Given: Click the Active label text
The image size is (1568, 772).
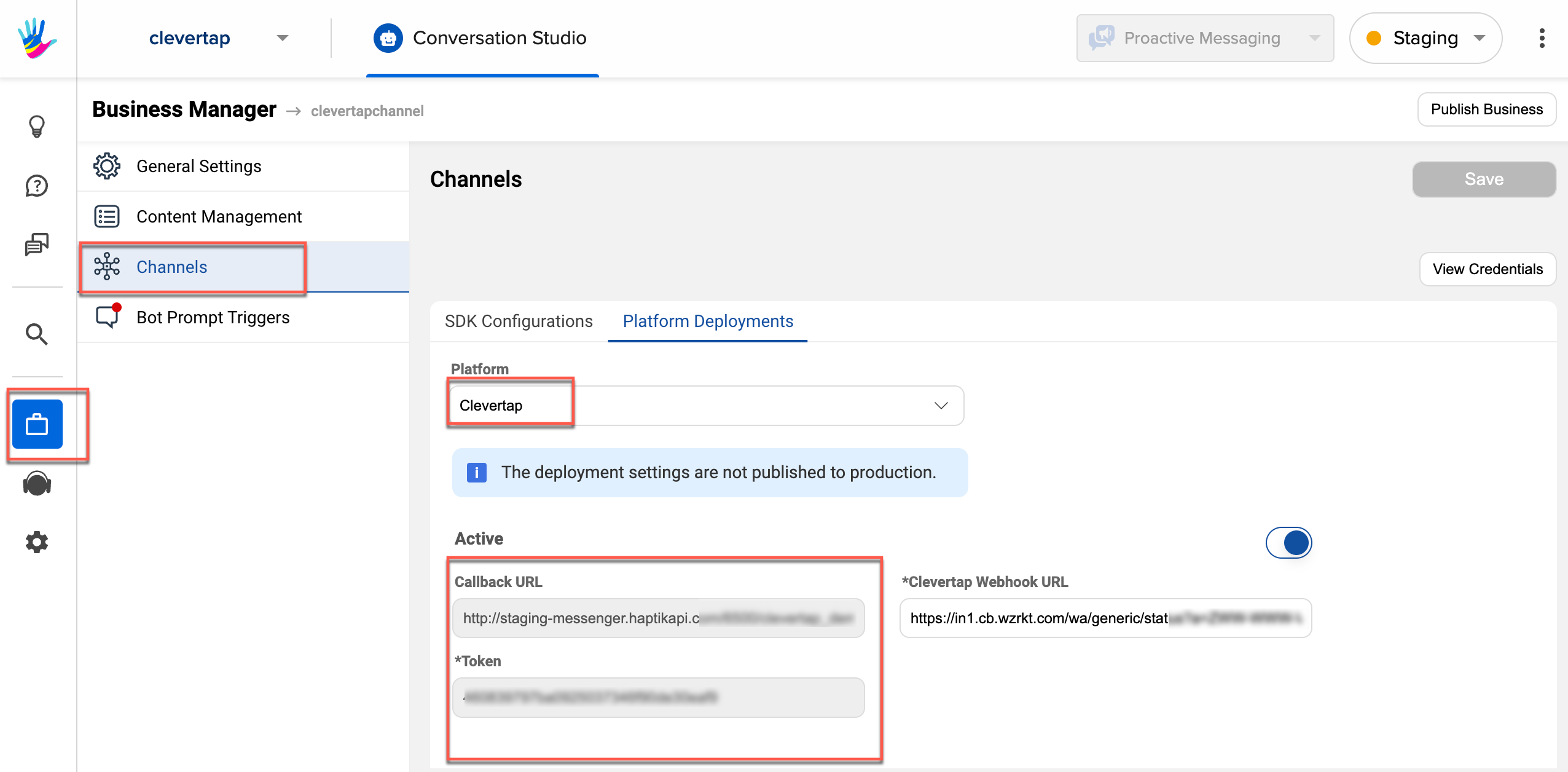Looking at the screenshot, I should tap(479, 538).
